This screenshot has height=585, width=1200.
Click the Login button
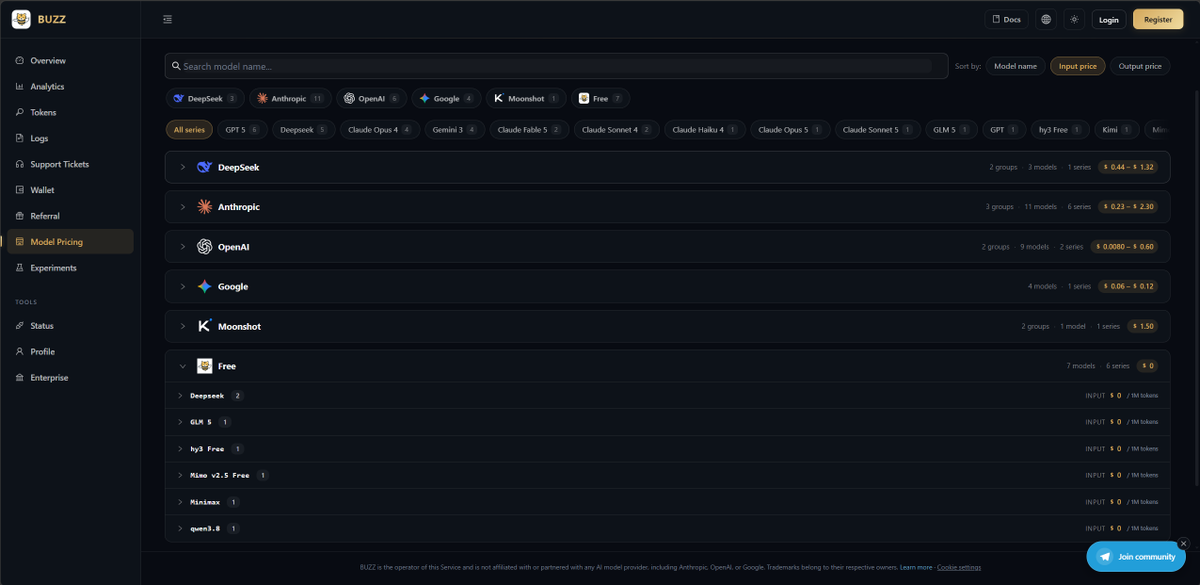point(1109,19)
